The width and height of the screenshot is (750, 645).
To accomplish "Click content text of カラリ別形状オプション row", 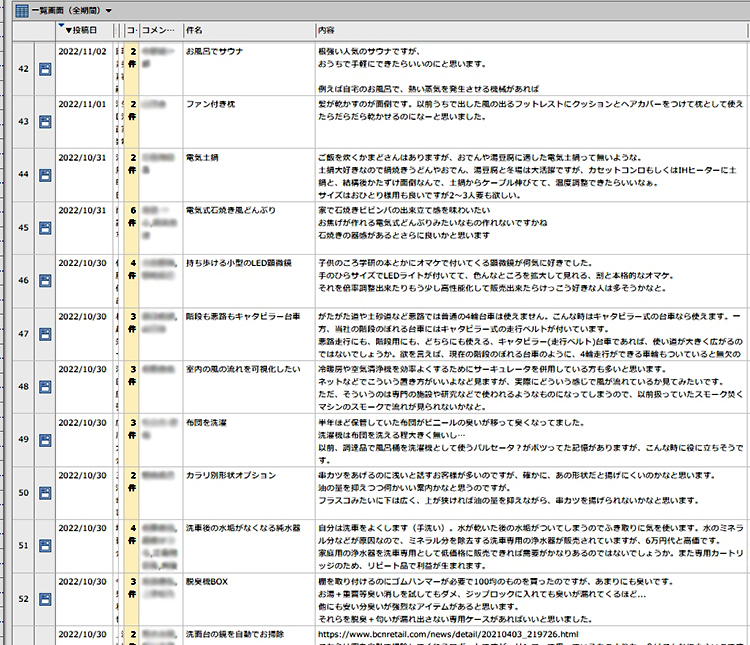I will [x=518, y=488].
